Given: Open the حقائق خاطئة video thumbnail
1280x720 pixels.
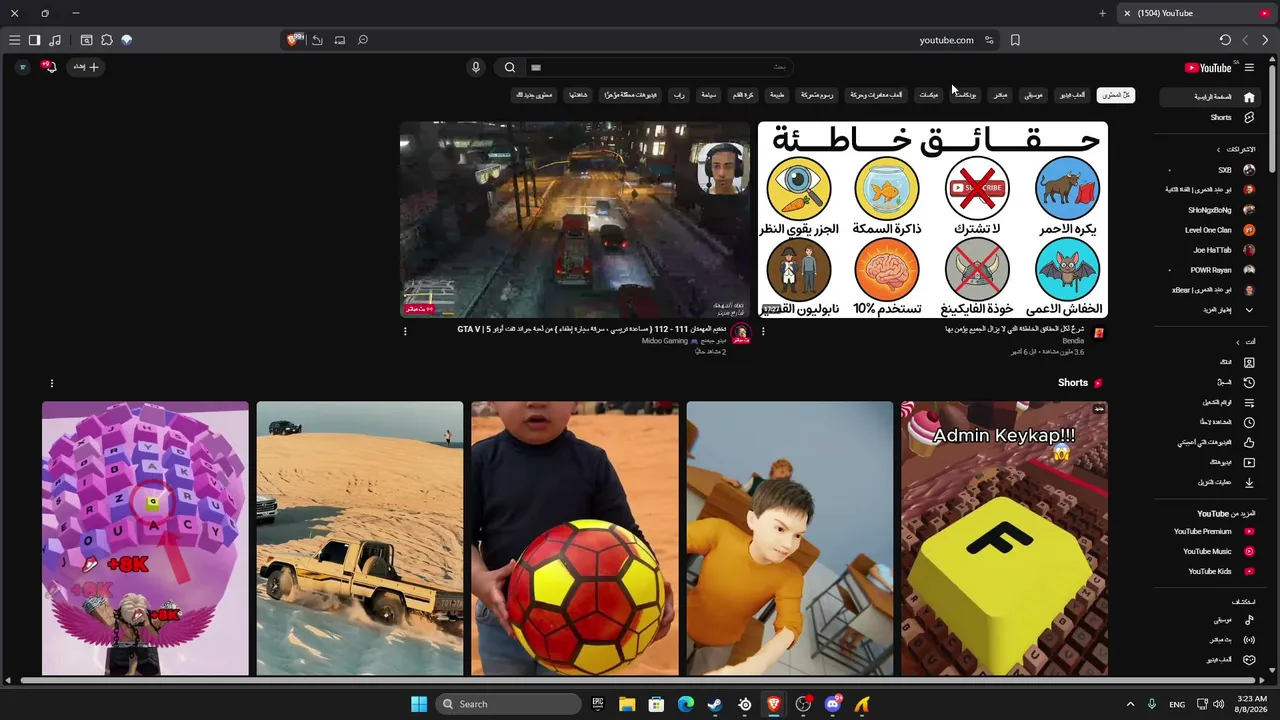Looking at the screenshot, I should pyautogui.click(x=933, y=220).
